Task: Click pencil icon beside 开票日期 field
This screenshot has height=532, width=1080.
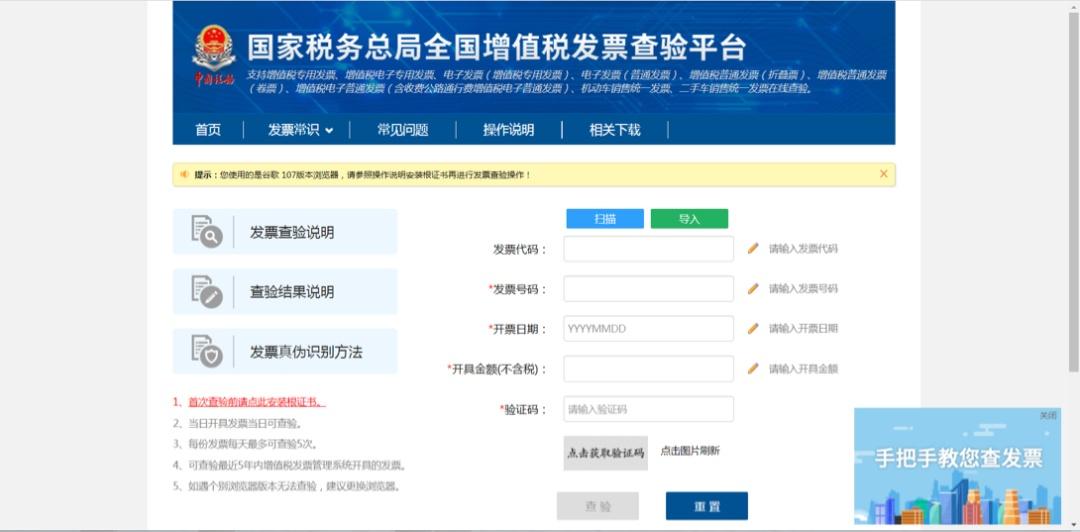Action: click(753, 328)
